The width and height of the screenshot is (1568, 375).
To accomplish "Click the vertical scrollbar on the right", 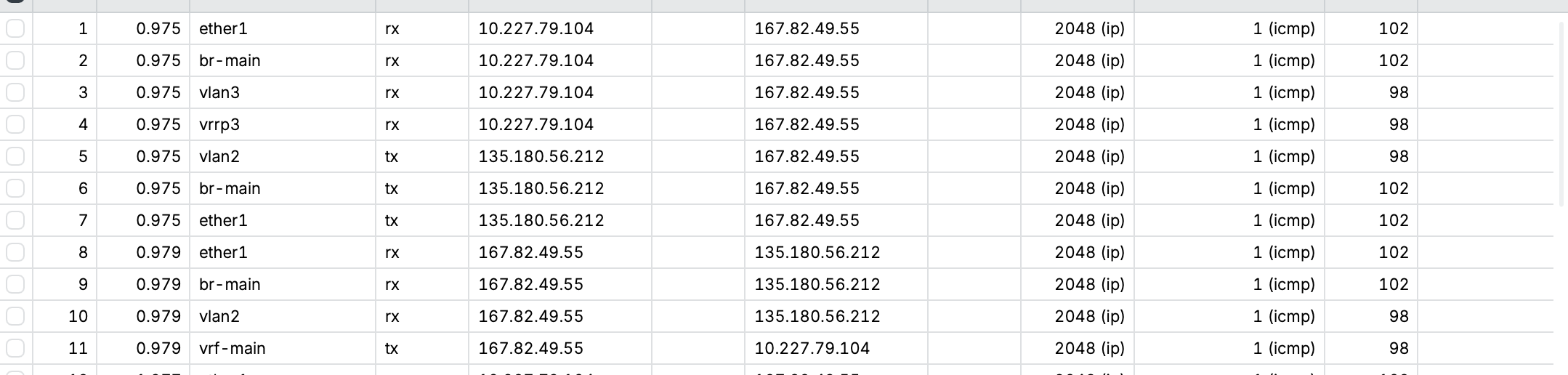I will (x=1562, y=114).
